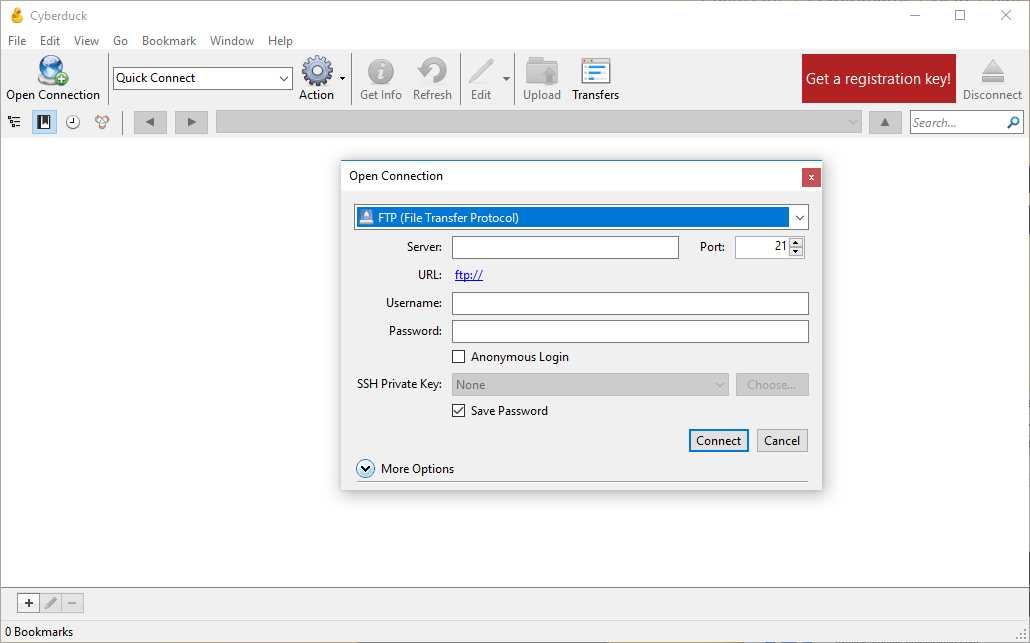Click the Search box field
This screenshot has width=1030, height=643.
coord(957,123)
